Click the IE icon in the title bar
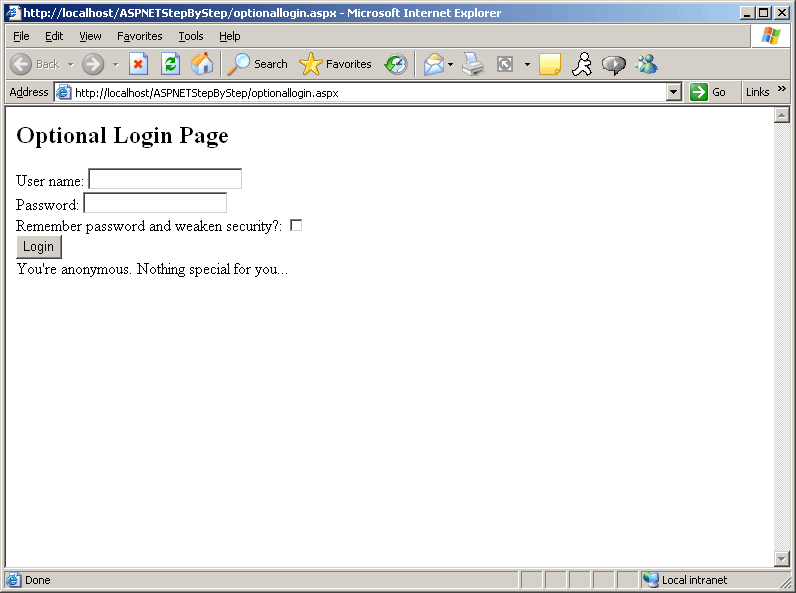 (x=13, y=13)
